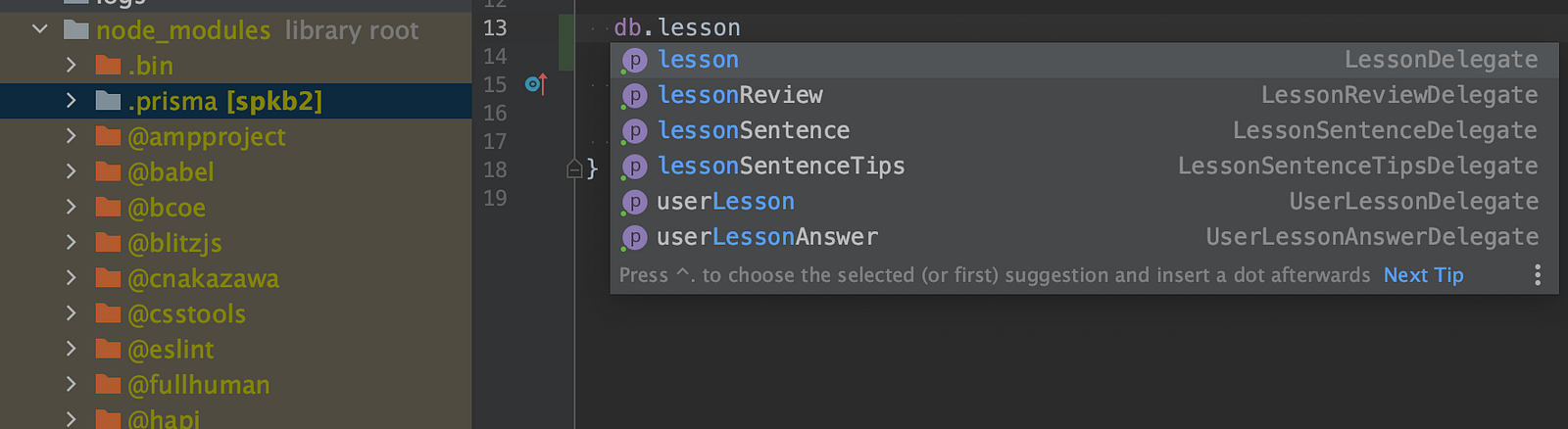The image size is (1568, 429).
Task: Click the fold marker on line 18
Action: click(x=575, y=169)
